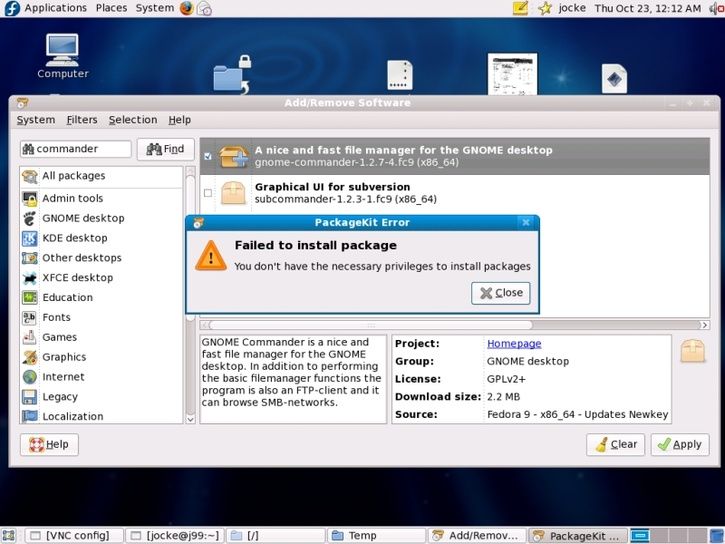Select KDE desktop category icon

(30, 238)
